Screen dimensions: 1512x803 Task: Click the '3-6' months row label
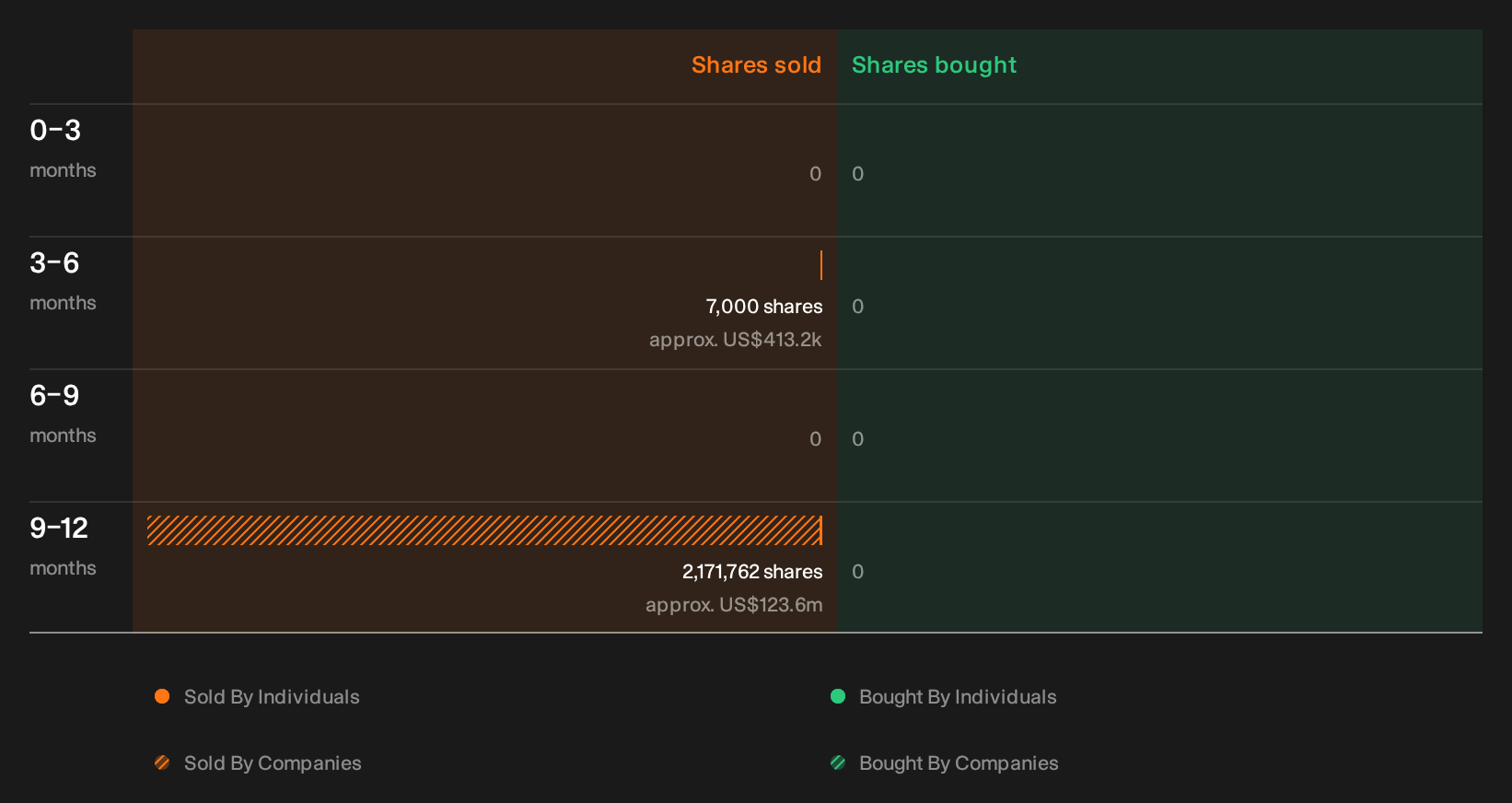(54, 263)
